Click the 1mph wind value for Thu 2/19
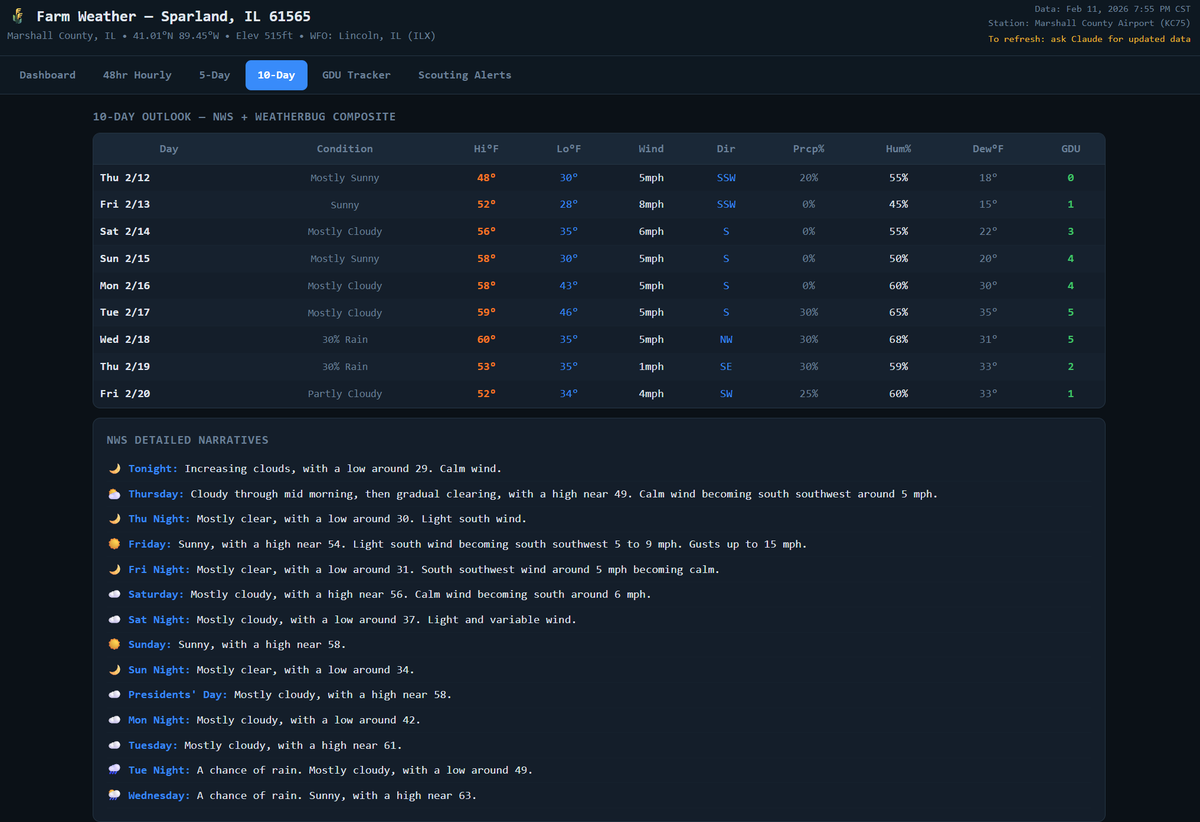1200x822 pixels. tap(651, 367)
